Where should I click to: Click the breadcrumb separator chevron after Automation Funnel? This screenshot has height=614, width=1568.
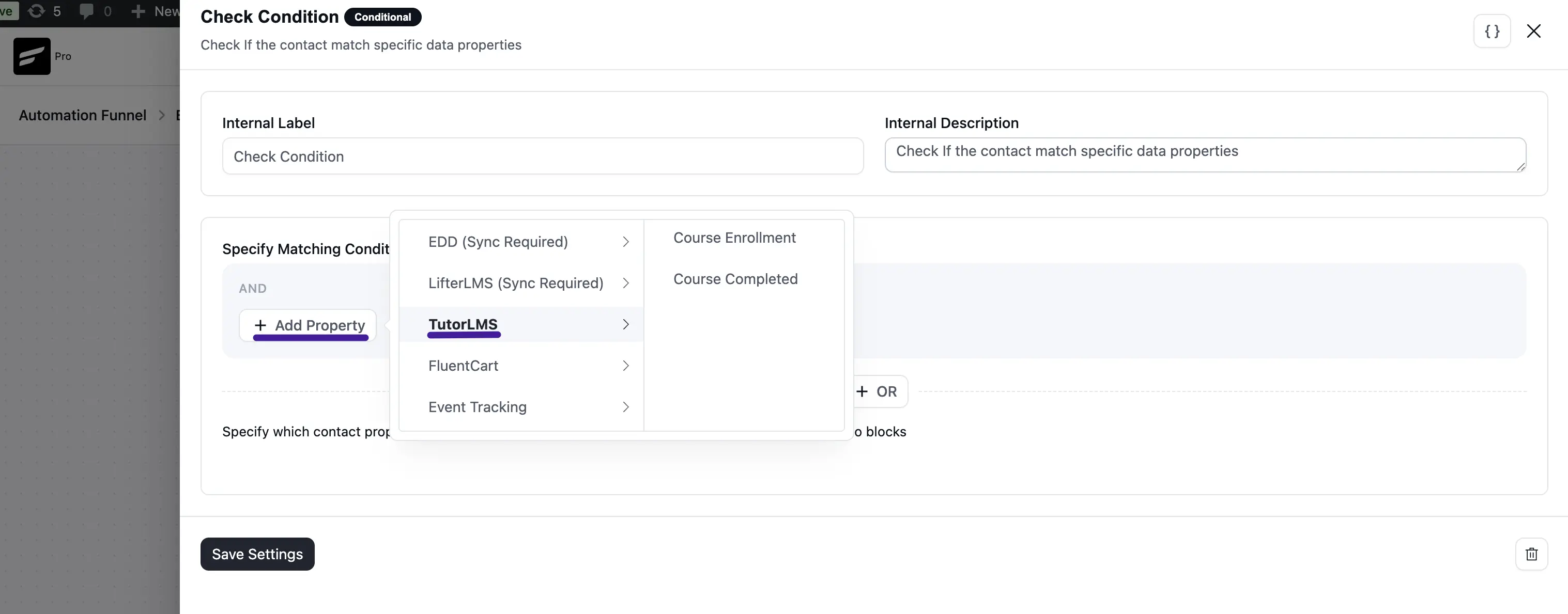pos(161,116)
